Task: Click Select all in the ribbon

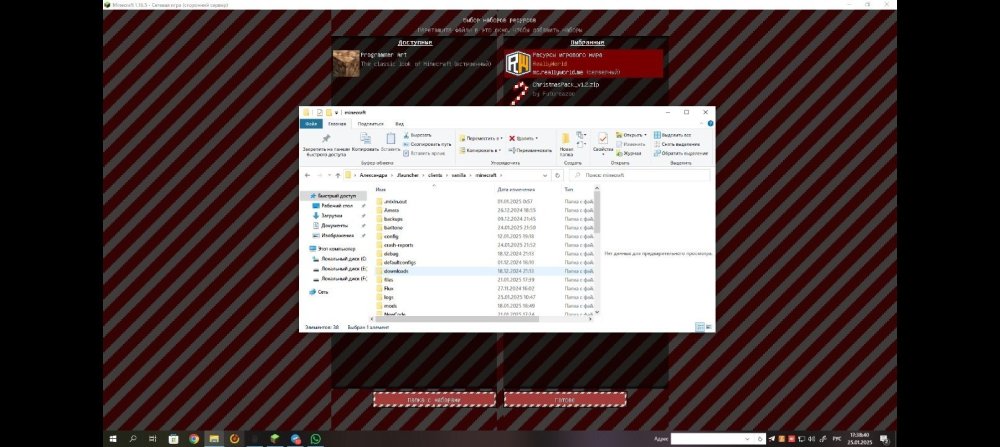Action: pyautogui.click(x=672, y=135)
